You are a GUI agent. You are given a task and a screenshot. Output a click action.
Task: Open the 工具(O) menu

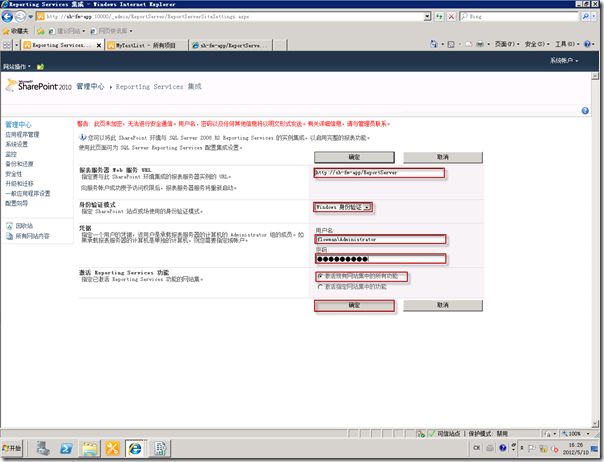coord(567,44)
